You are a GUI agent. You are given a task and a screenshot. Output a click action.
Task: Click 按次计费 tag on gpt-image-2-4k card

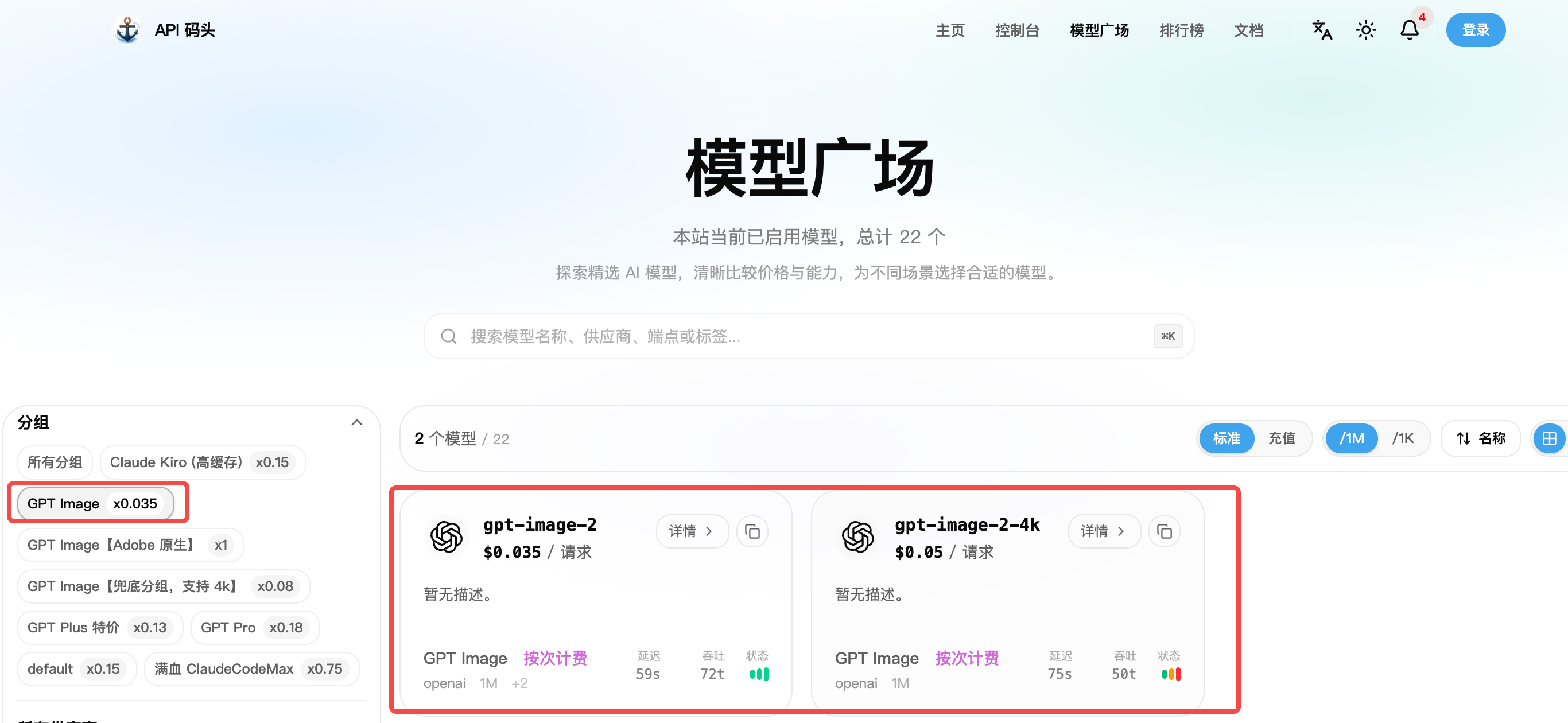[x=967, y=659]
